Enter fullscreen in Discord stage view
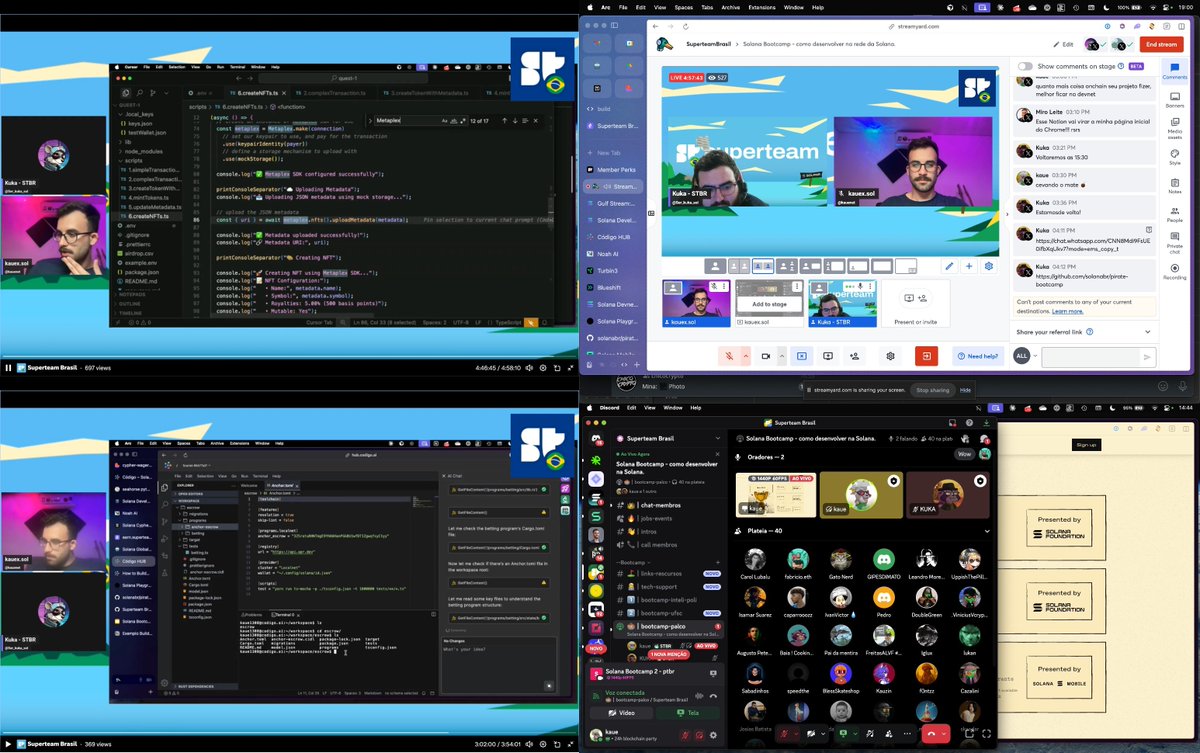The width and height of the screenshot is (1200, 753). tap(984, 735)
